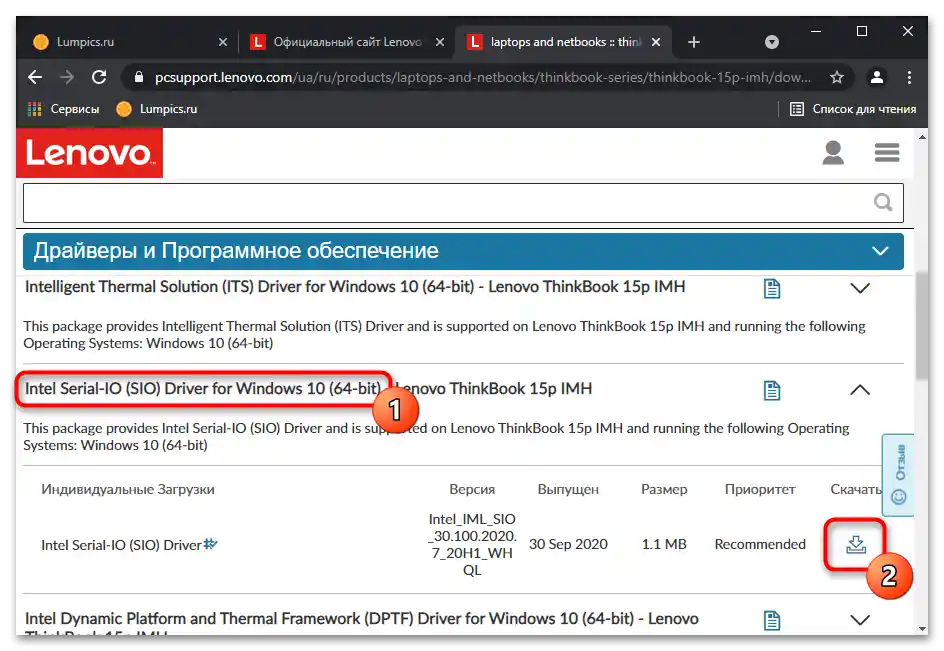Image resolution: width=944 pixels, height=651 pixels.
Task: Click the Lenovo logo
Action: tap(90, 153)
